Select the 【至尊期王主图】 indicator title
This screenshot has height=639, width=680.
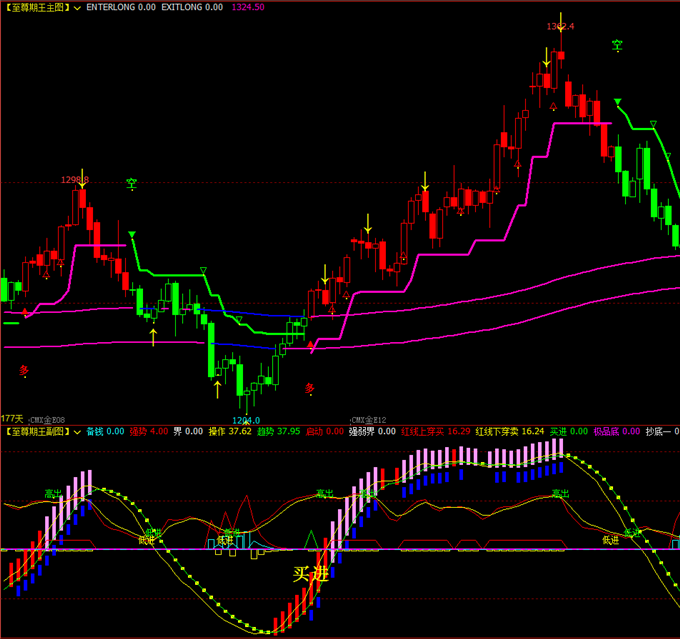pyautogui.click(x=38, y=7)
